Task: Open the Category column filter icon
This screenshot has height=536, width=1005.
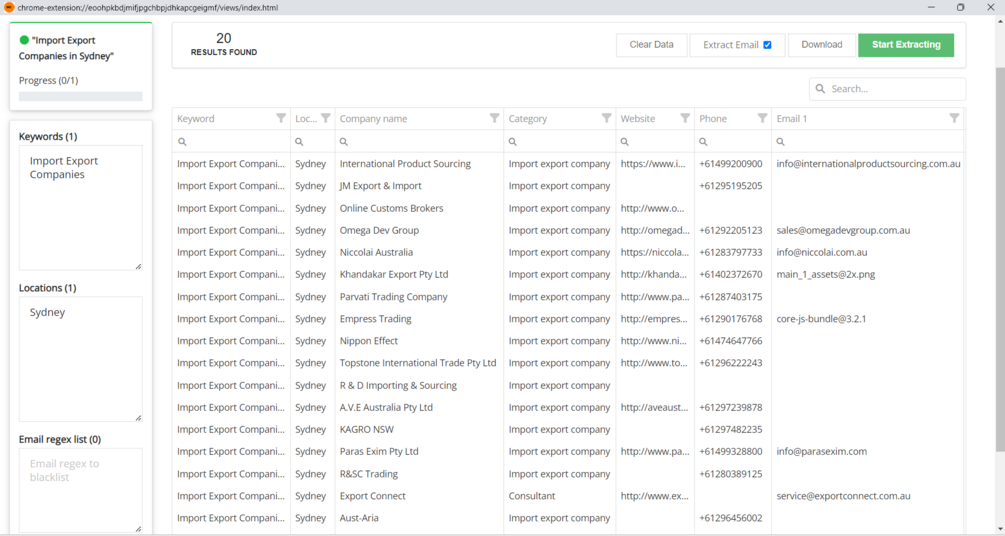Action: (x=606, y=118)
